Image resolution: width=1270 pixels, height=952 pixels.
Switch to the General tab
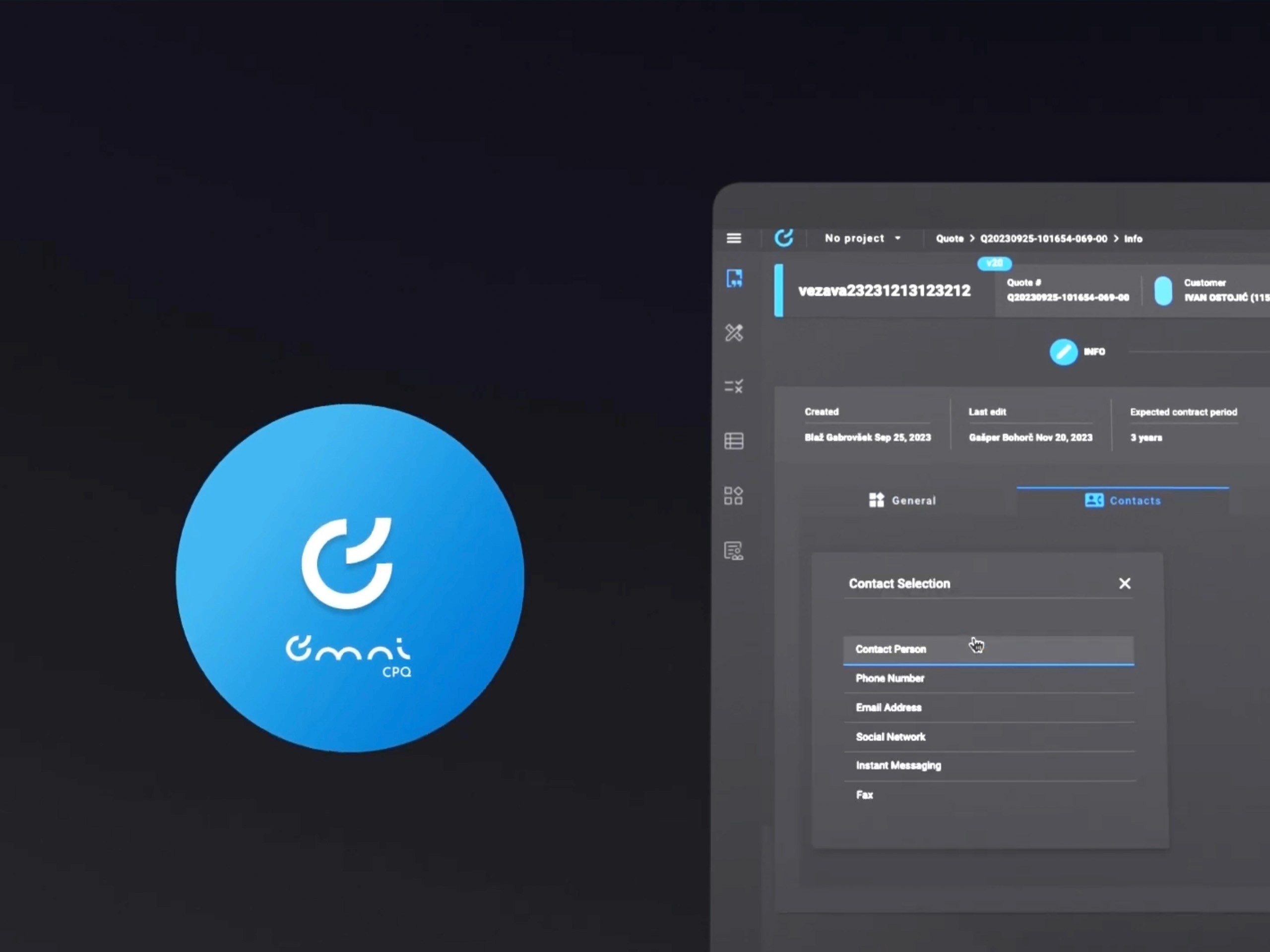click(x=902, y=500)
